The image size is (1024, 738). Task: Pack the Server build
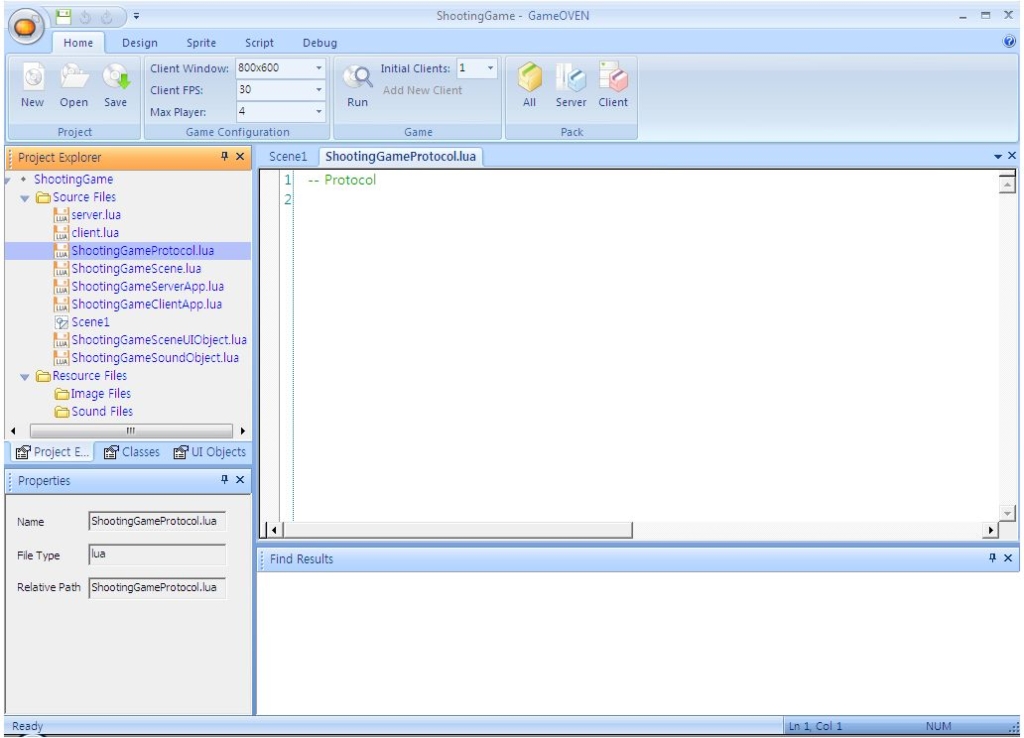(571, 85)
